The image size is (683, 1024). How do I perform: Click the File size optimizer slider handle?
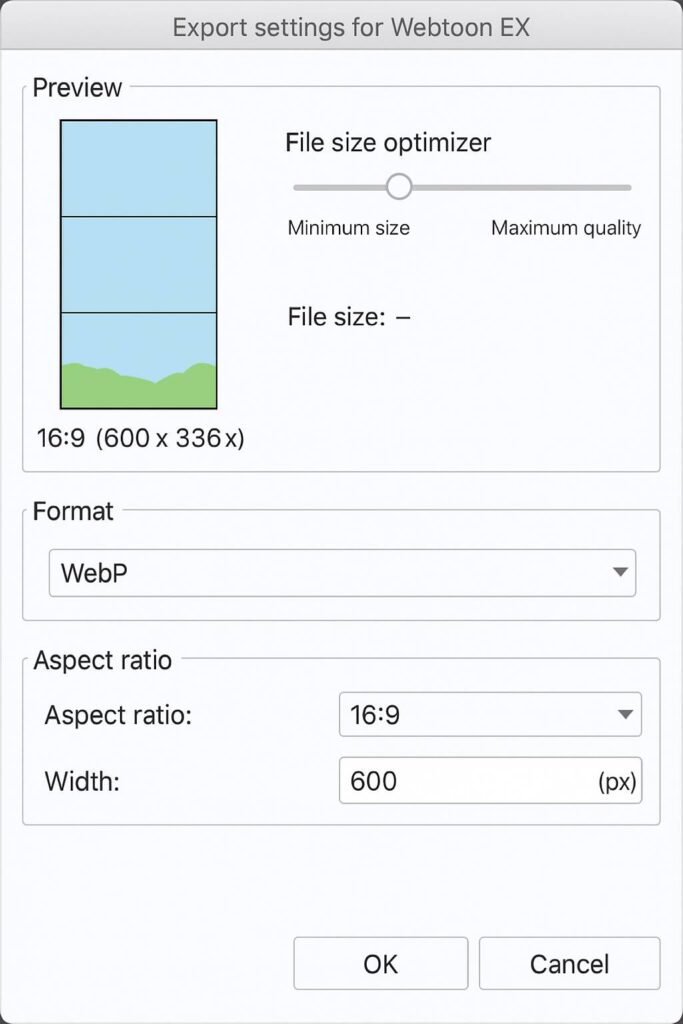[x=399, y=187]
